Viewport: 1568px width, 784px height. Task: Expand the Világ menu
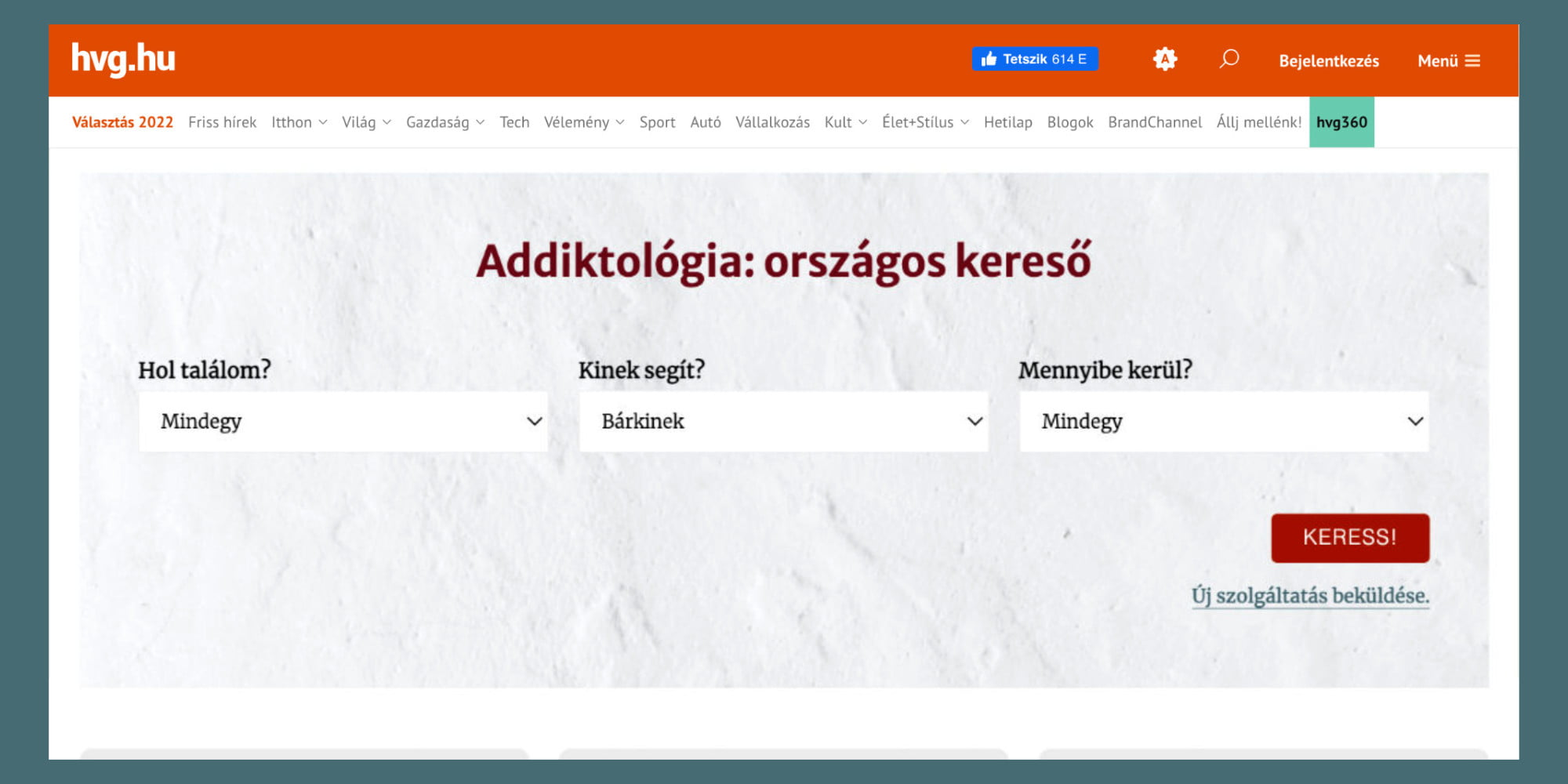(x=366, y=122)
